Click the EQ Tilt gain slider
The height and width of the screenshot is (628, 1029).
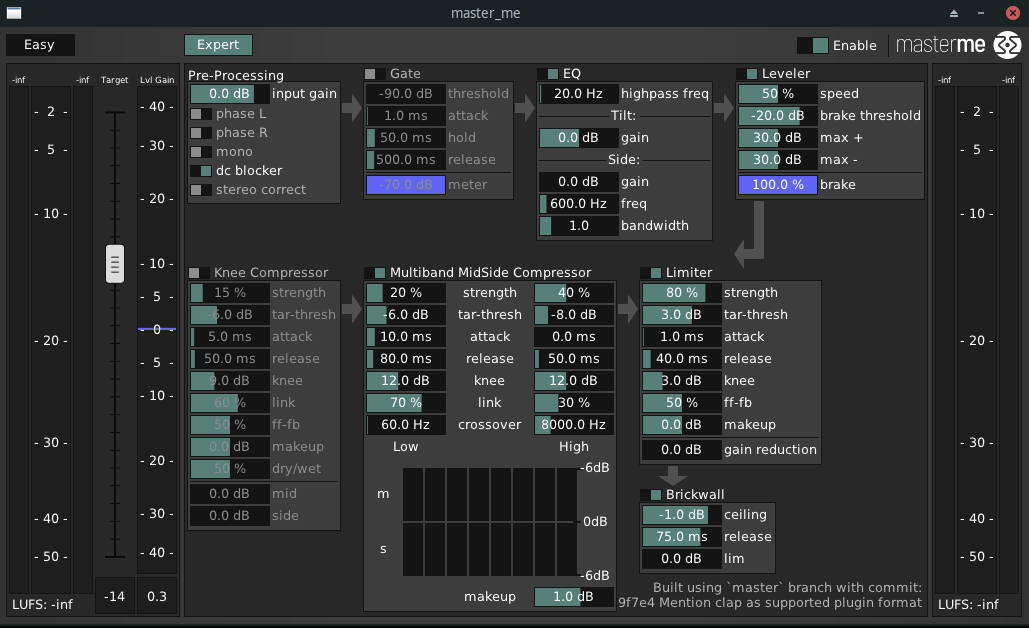pos(579,138)
